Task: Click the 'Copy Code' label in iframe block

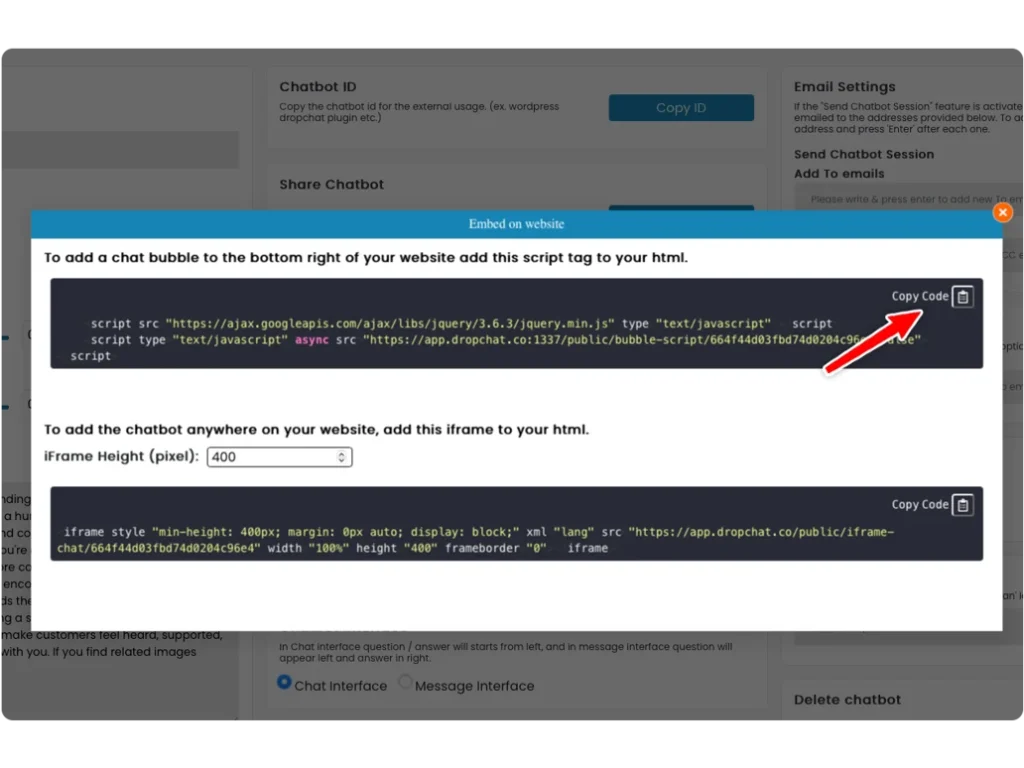Action: [920, 504]
